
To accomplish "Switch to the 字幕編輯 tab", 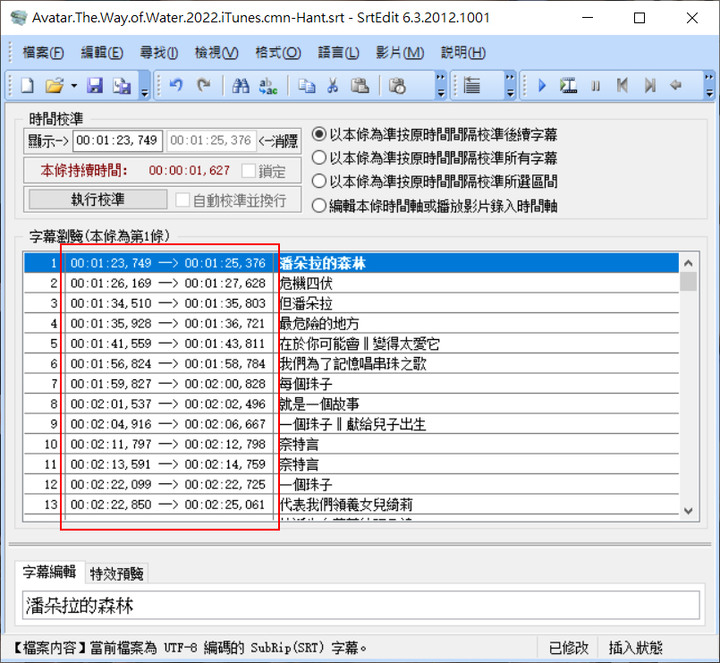I will click(x=50, y=572).
